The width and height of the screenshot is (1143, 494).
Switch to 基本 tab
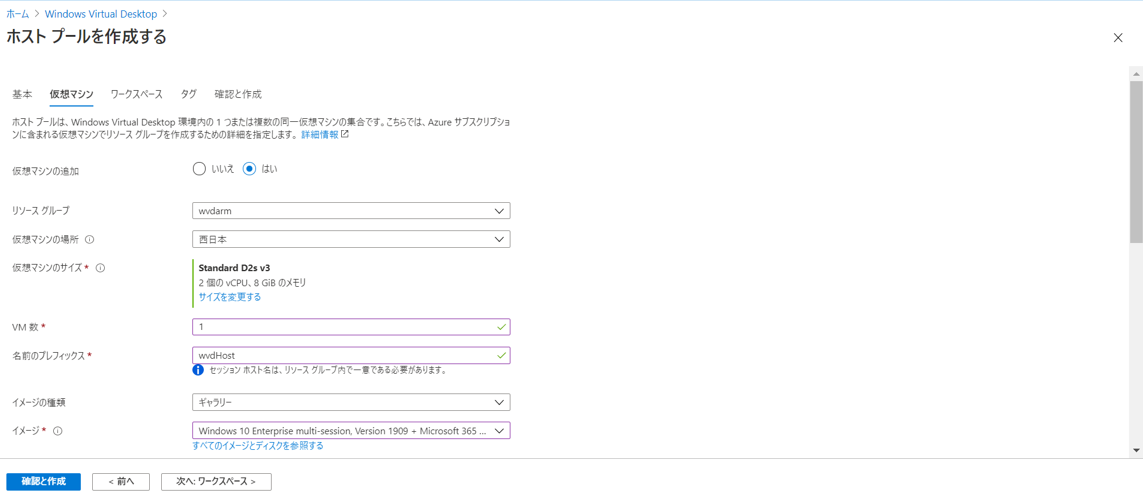point(23,94)
